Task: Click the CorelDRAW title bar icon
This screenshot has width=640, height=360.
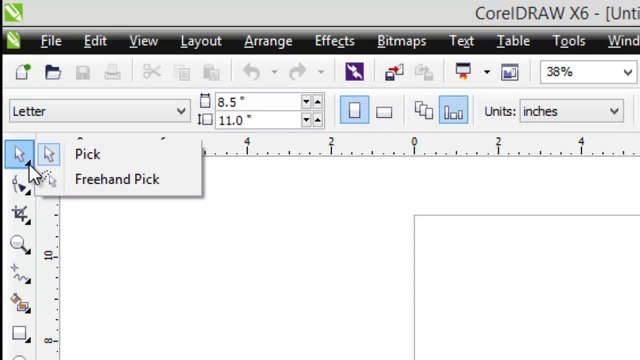Action: (x=13, y=12)
